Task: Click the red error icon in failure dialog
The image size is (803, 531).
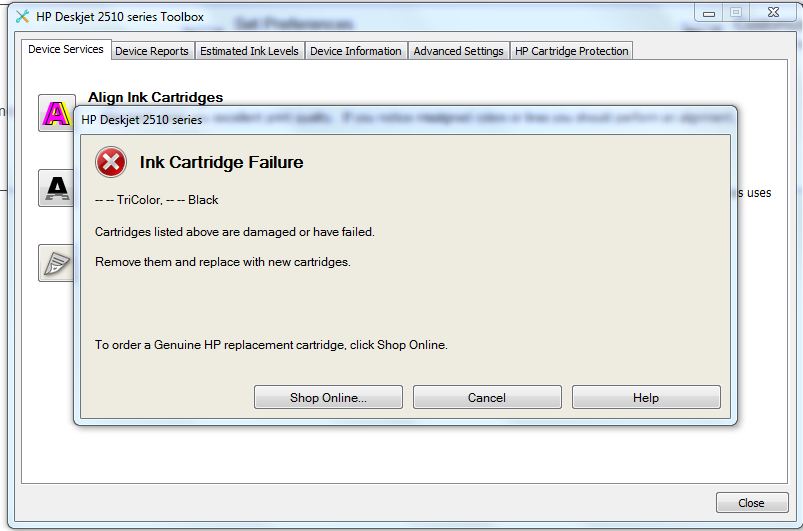Action: [111, 162]
